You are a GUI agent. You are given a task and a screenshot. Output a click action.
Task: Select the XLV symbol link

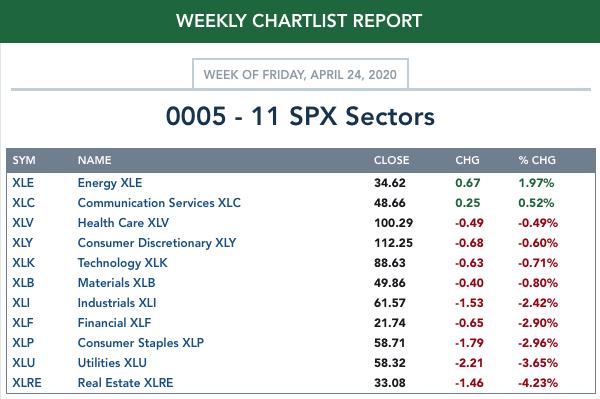23,223
